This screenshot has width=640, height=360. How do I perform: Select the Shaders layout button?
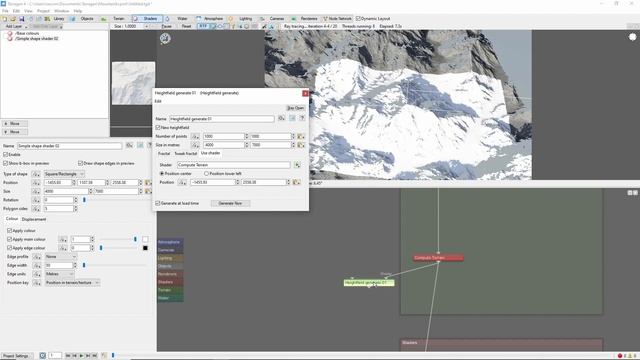147,19
